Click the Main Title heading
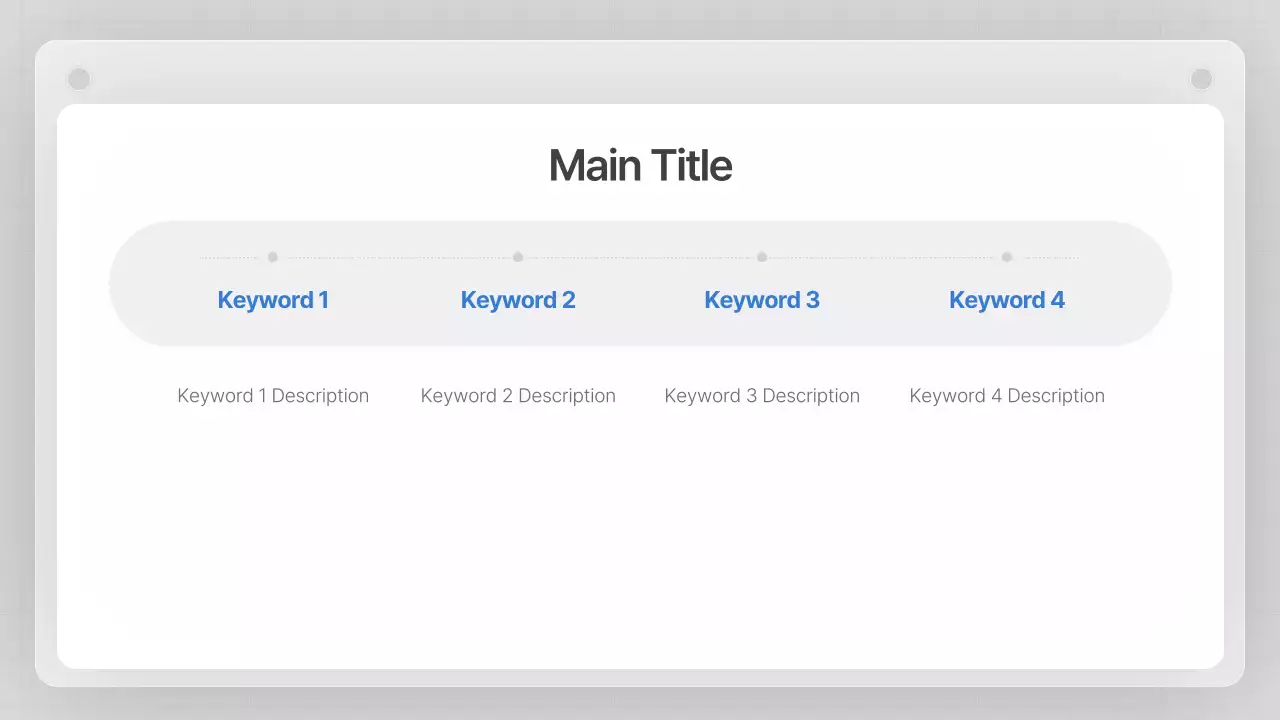Viewport: 1280px width, 720px height. [x=640, y=166]
